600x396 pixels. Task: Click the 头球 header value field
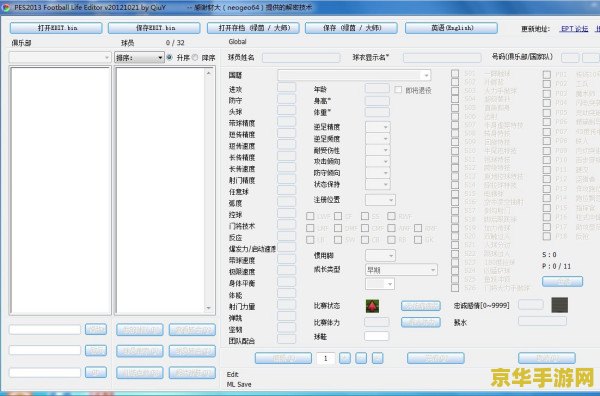tap(287, 111)
